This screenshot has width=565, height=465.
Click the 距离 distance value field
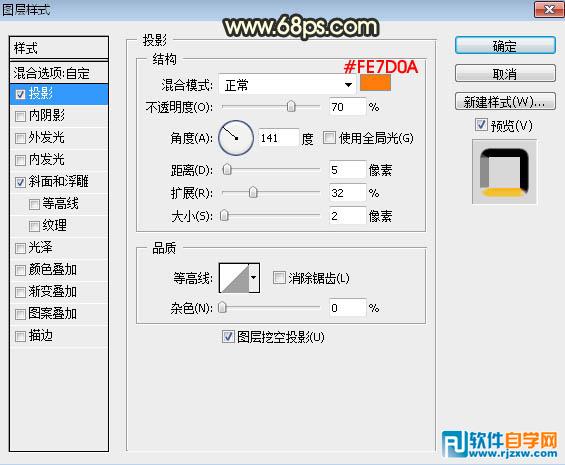pyautogui.click(x=347, y=170)
